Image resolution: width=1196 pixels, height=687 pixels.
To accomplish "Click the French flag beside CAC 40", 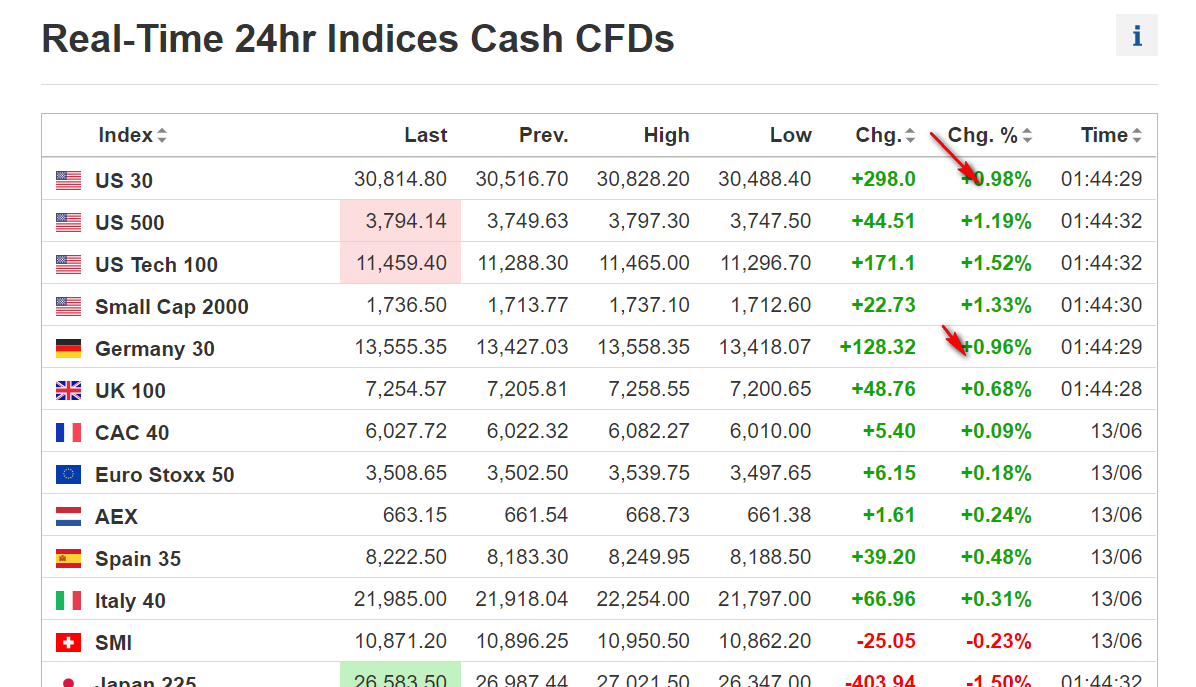I will (68, 432).
